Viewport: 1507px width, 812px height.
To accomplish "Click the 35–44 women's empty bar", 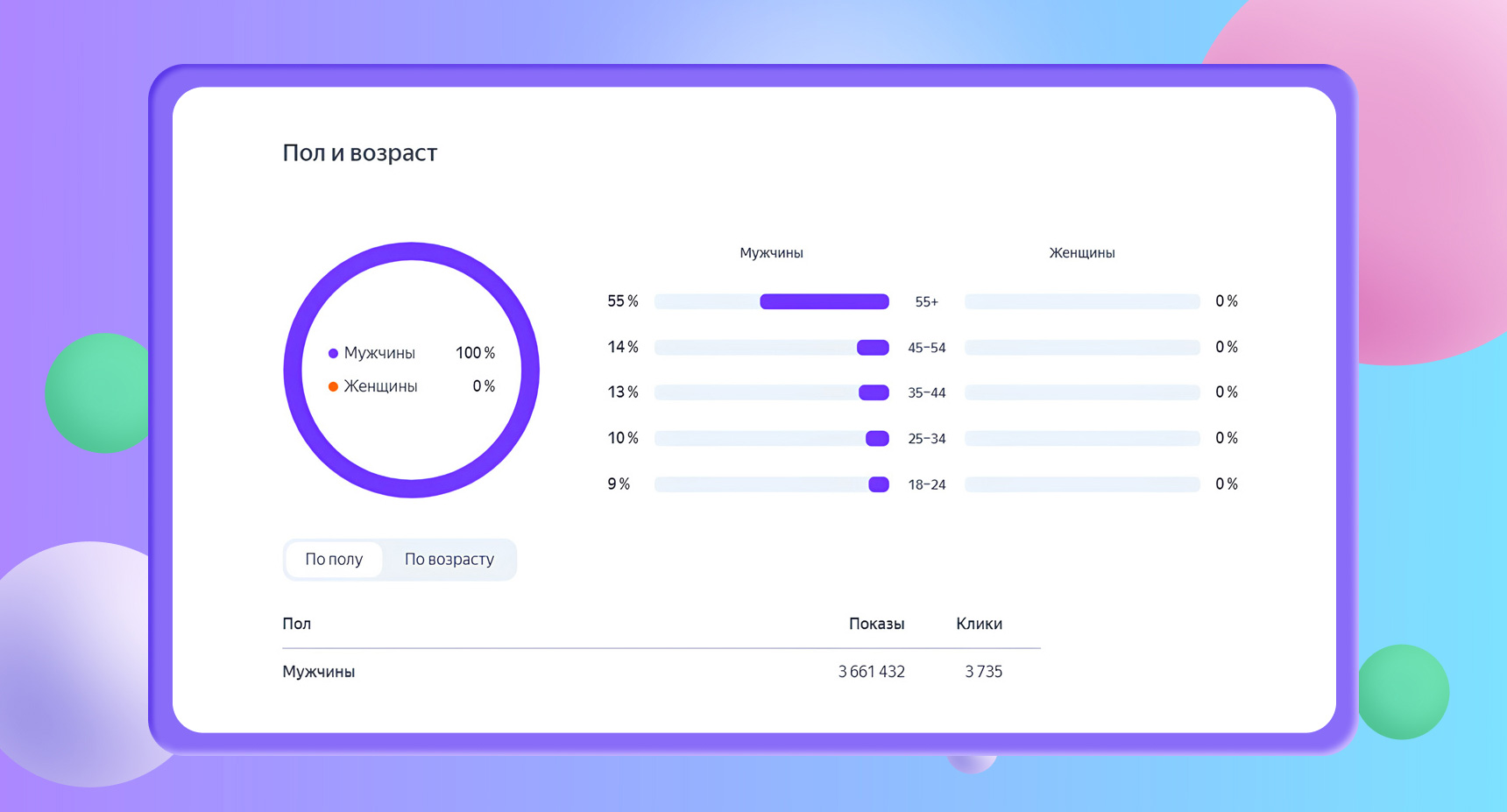I will (x=1082, y=393).
